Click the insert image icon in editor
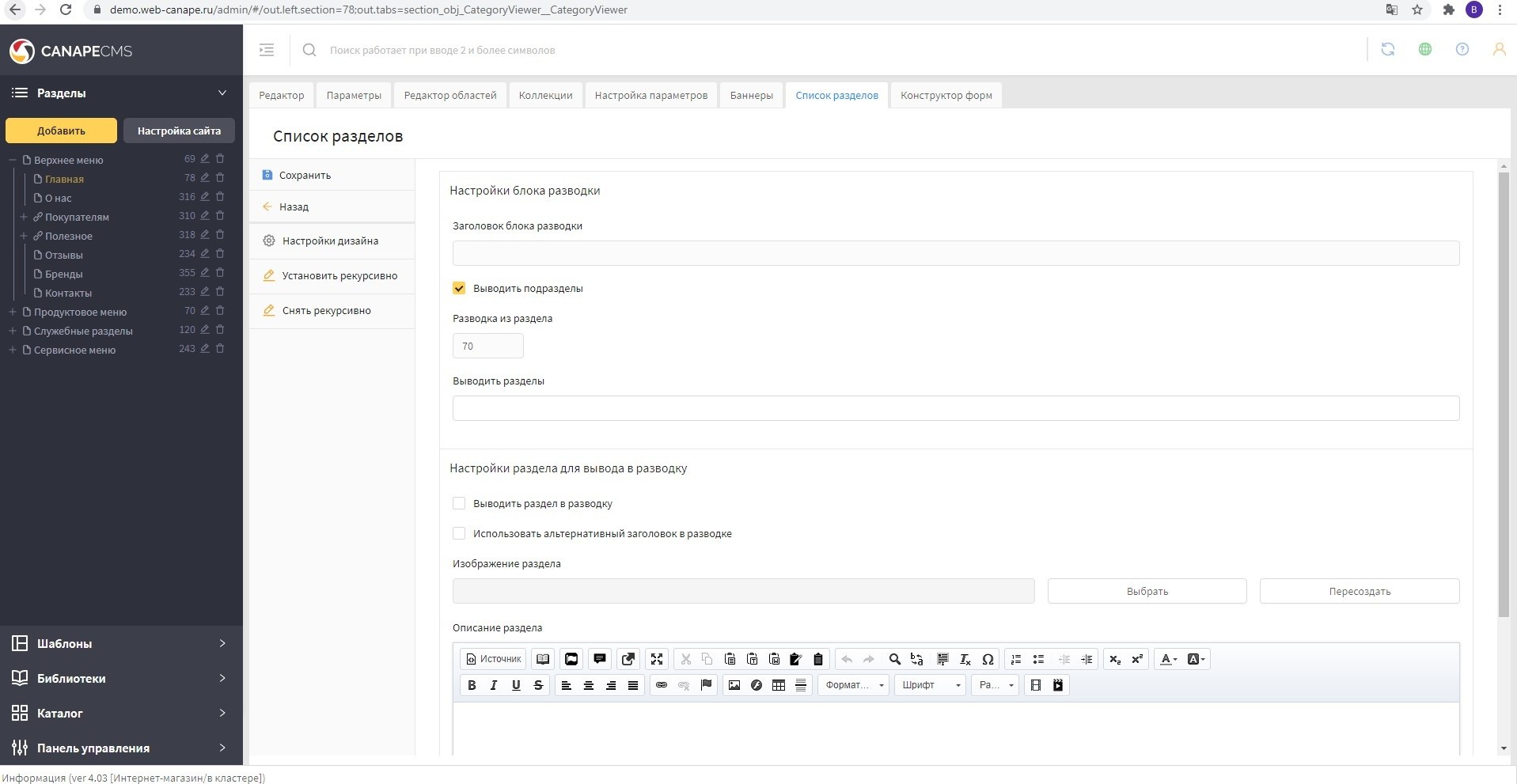This screenshot has height=784, width=1517. coord(734,685)
